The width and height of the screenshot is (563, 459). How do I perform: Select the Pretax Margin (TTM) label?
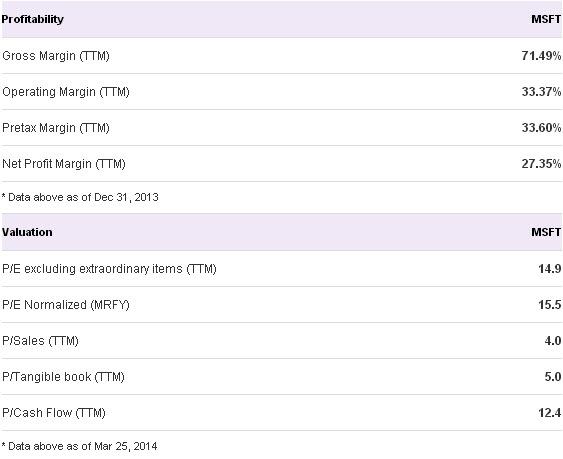pos(56,128)
